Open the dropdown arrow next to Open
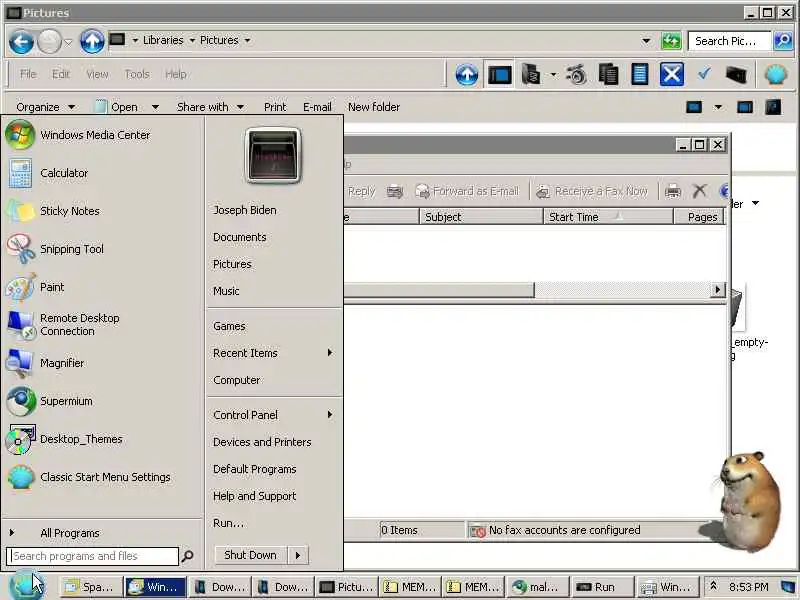The height and width of the screenshot is (600, 800). pos(155,107)
